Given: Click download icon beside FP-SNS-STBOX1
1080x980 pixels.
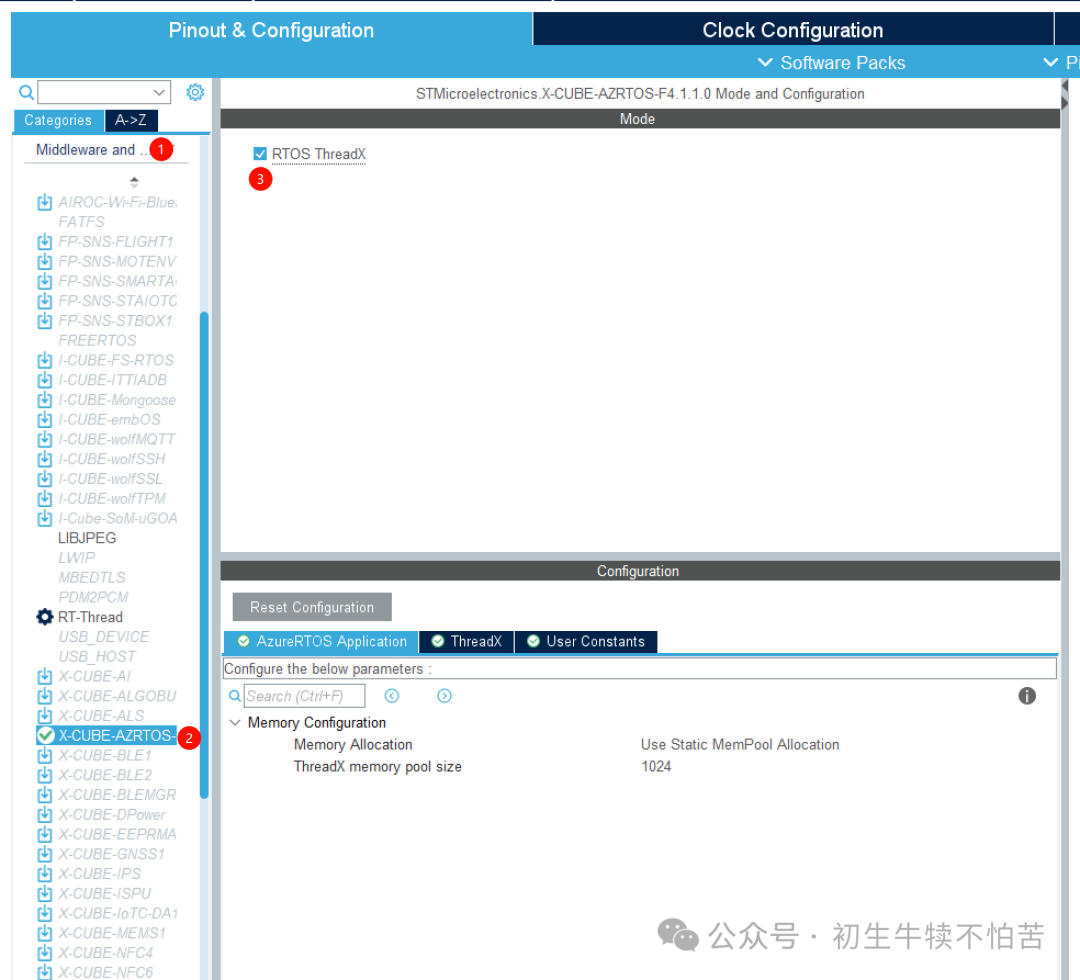Looking at the screenshot, I should tap(45, 321).
